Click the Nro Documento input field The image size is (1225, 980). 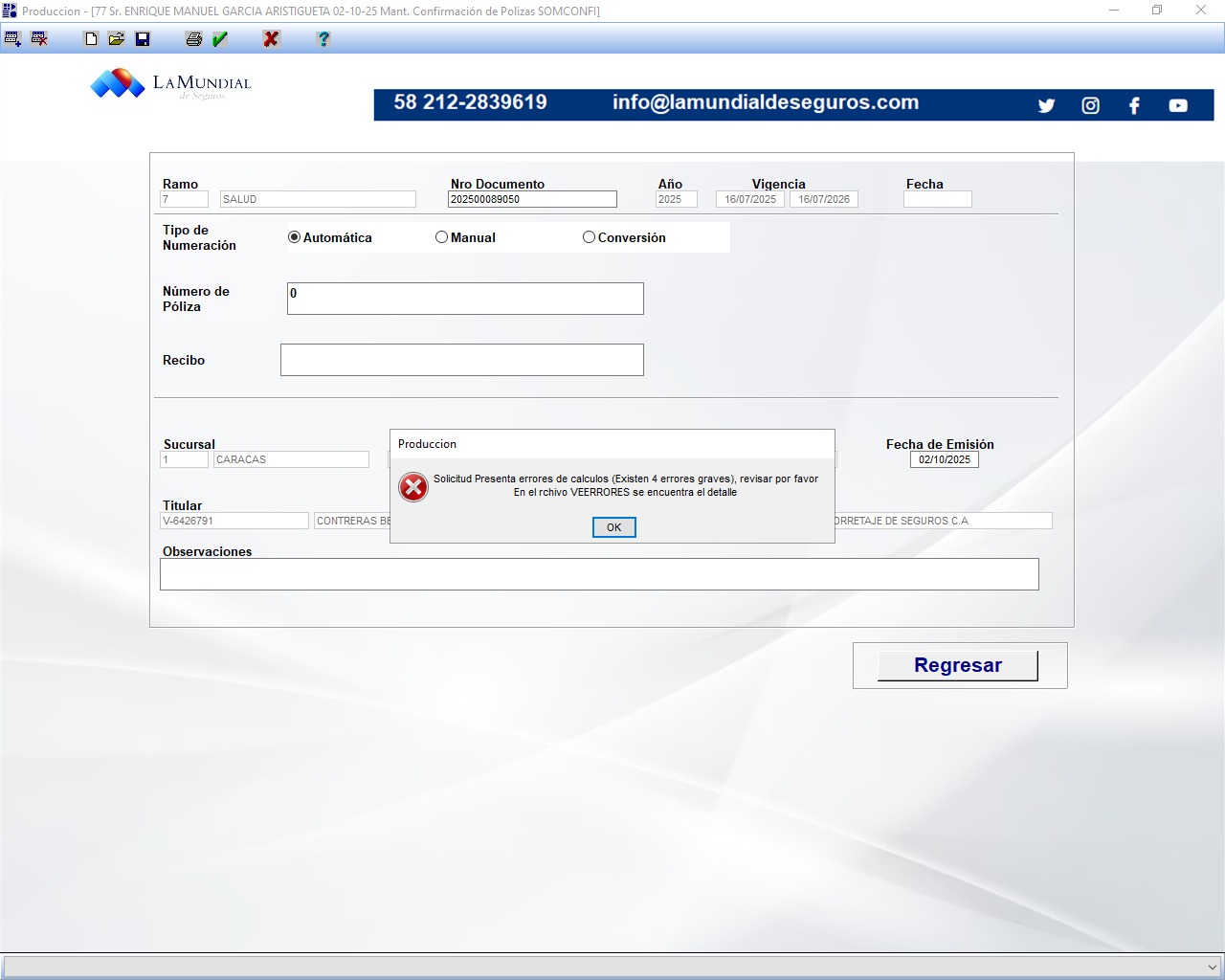coord(532,199)
